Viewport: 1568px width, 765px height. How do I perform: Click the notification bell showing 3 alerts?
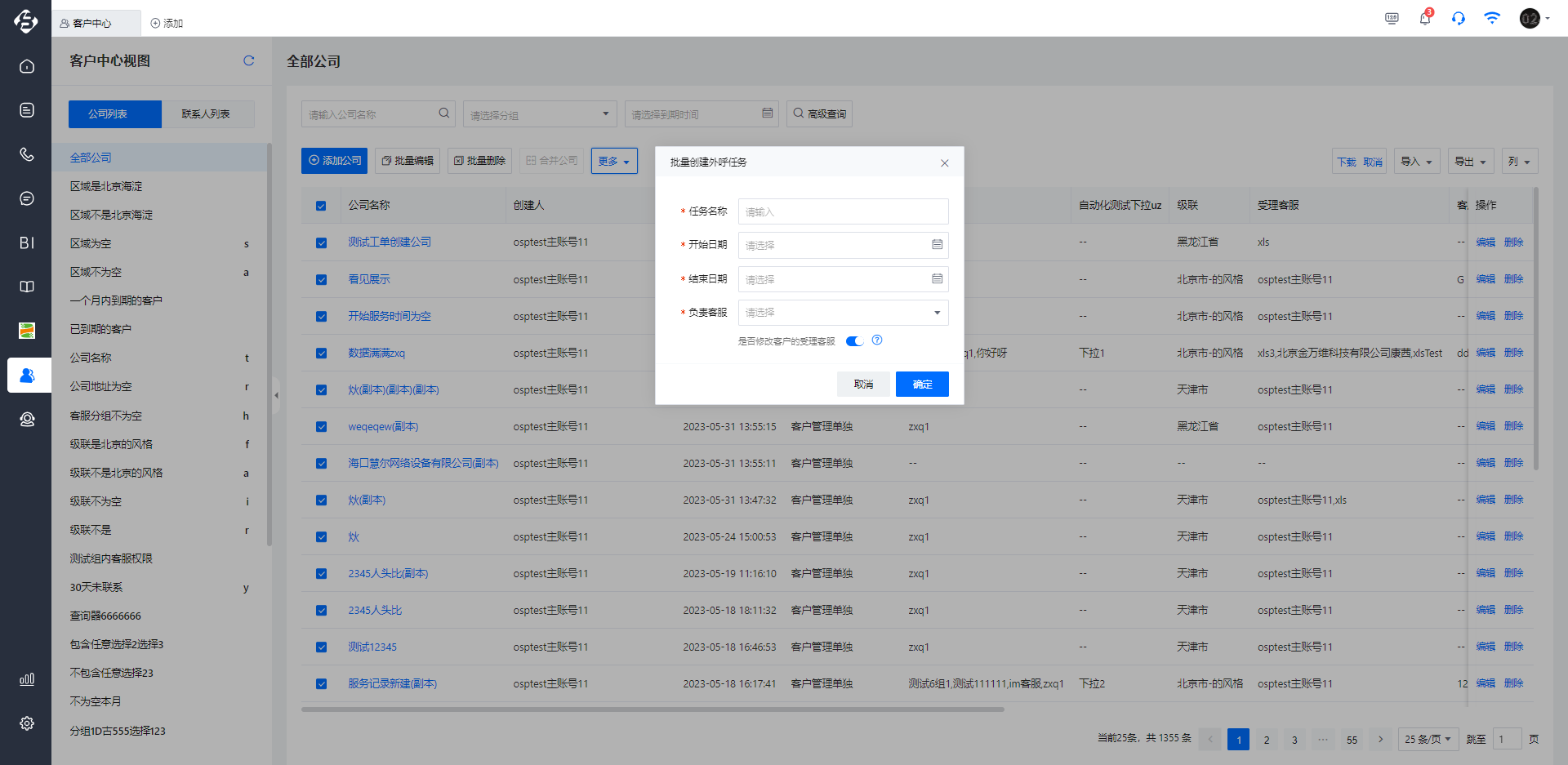point(1424,18)
